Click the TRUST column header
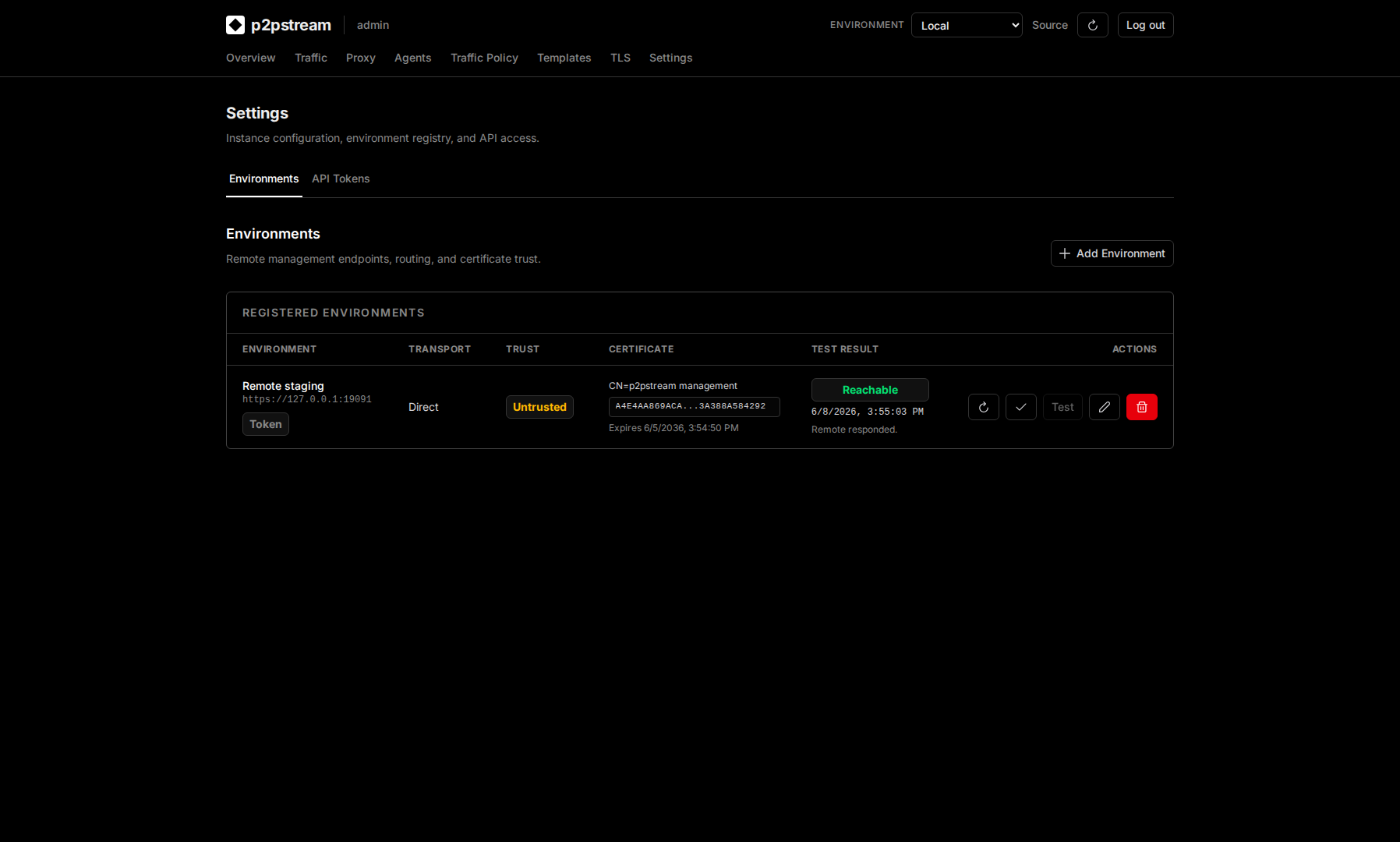1400x842 pixels. point(522,349)
